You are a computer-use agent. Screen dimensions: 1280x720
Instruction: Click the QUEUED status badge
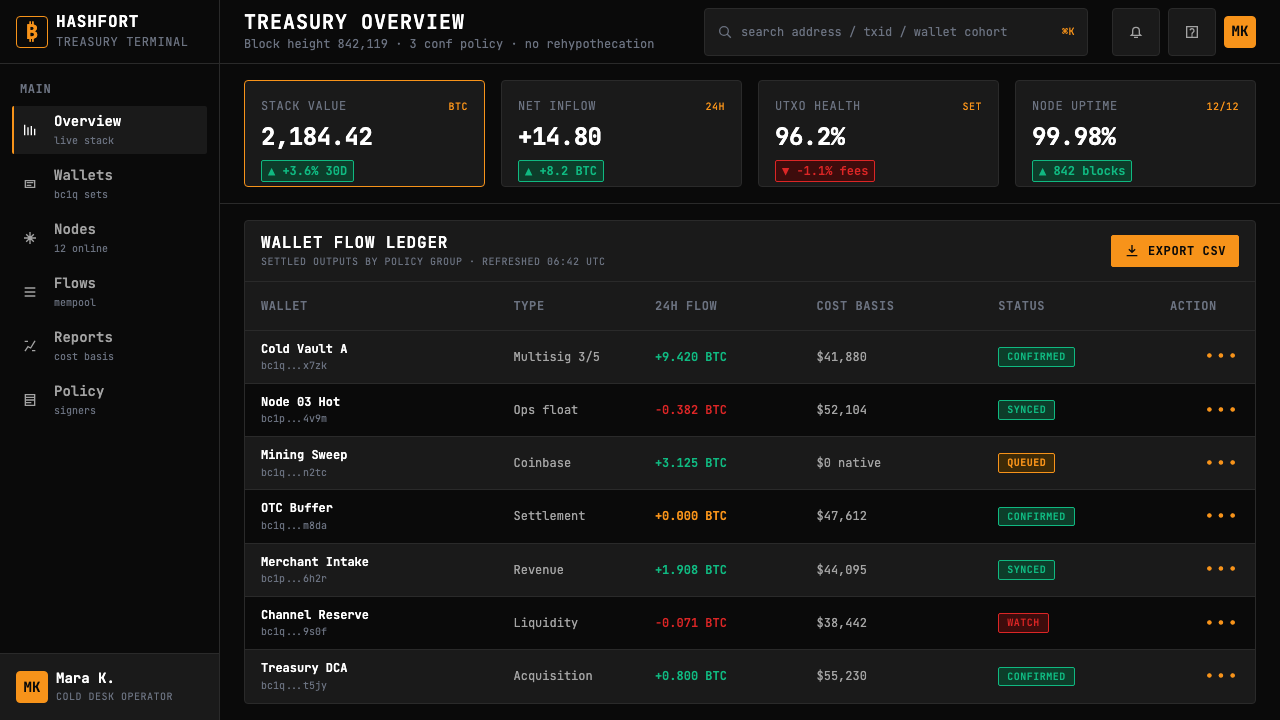tap(1026, 463)
